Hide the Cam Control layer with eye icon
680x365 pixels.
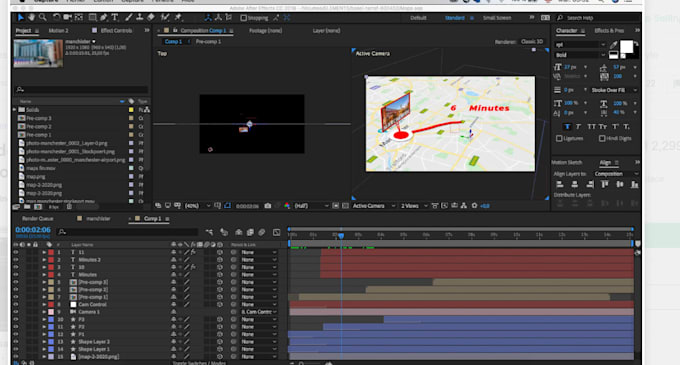16,304
